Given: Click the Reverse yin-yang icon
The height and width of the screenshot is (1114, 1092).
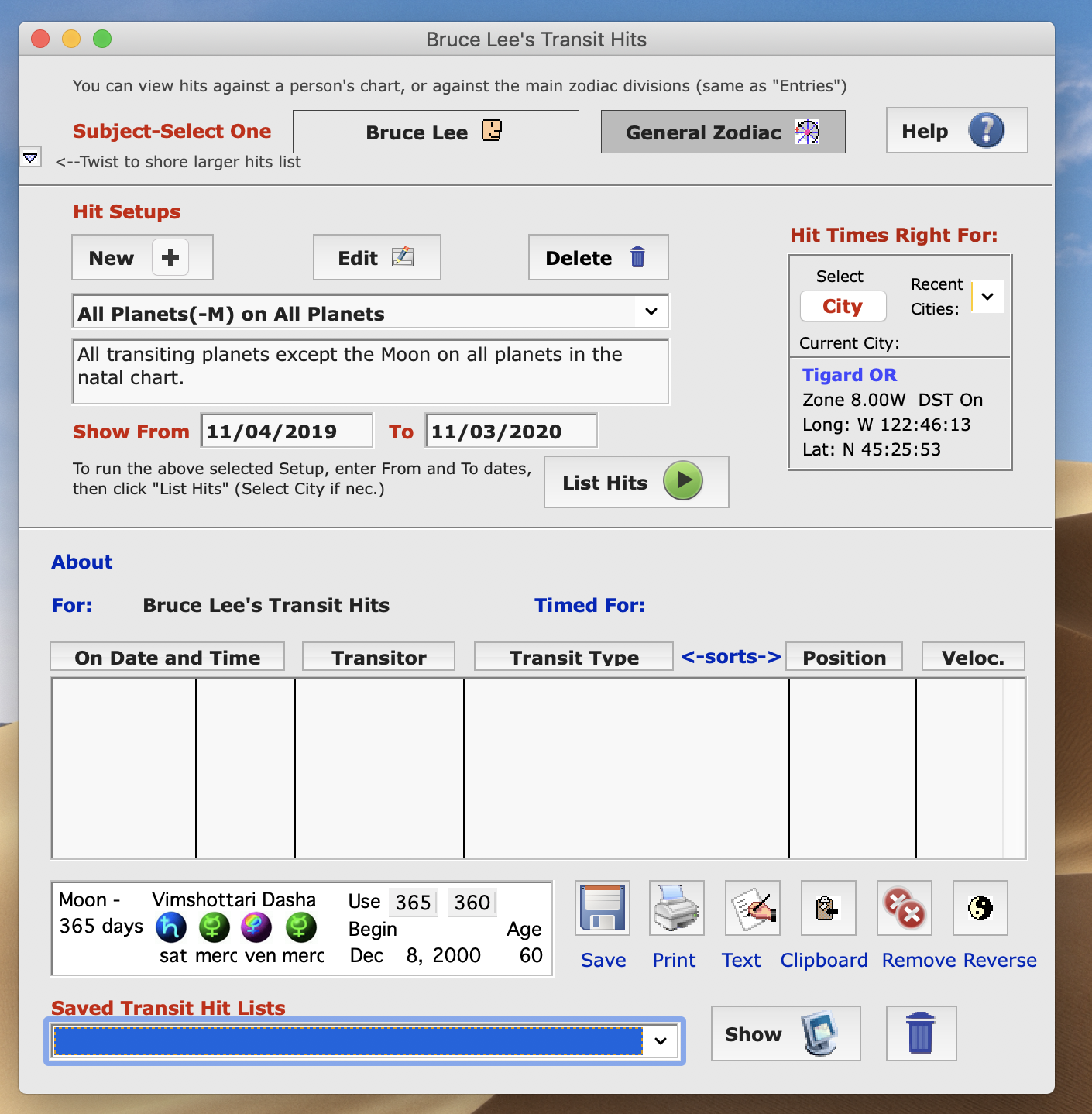Looking at the screenshot, I should (x=980, y=908).
